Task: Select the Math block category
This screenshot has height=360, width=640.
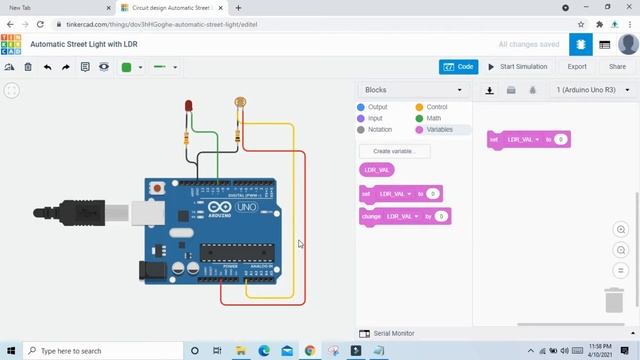Action: click(x=428, y=118)
